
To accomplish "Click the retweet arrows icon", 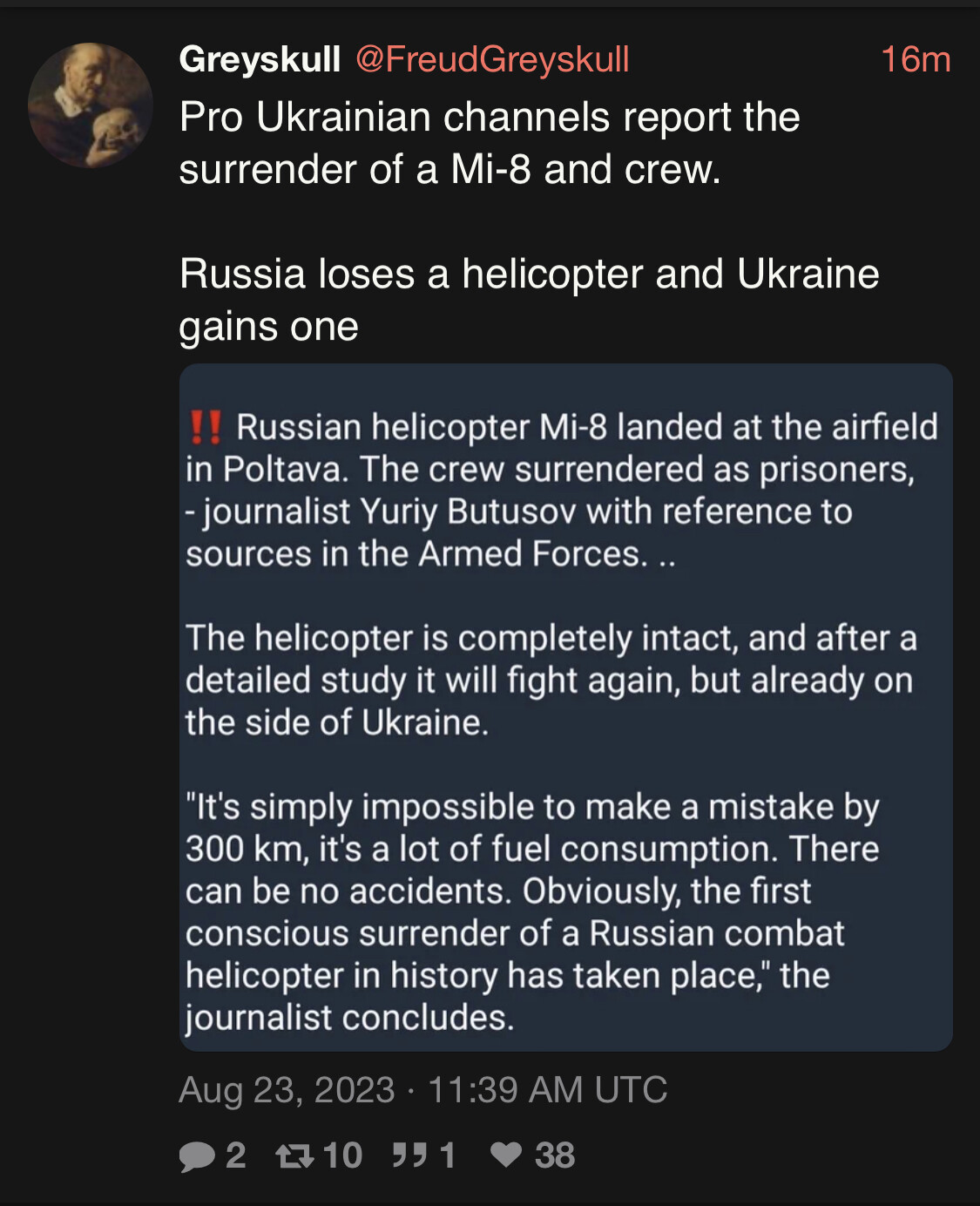I will pyautogui.click(x=294, y=1156).
